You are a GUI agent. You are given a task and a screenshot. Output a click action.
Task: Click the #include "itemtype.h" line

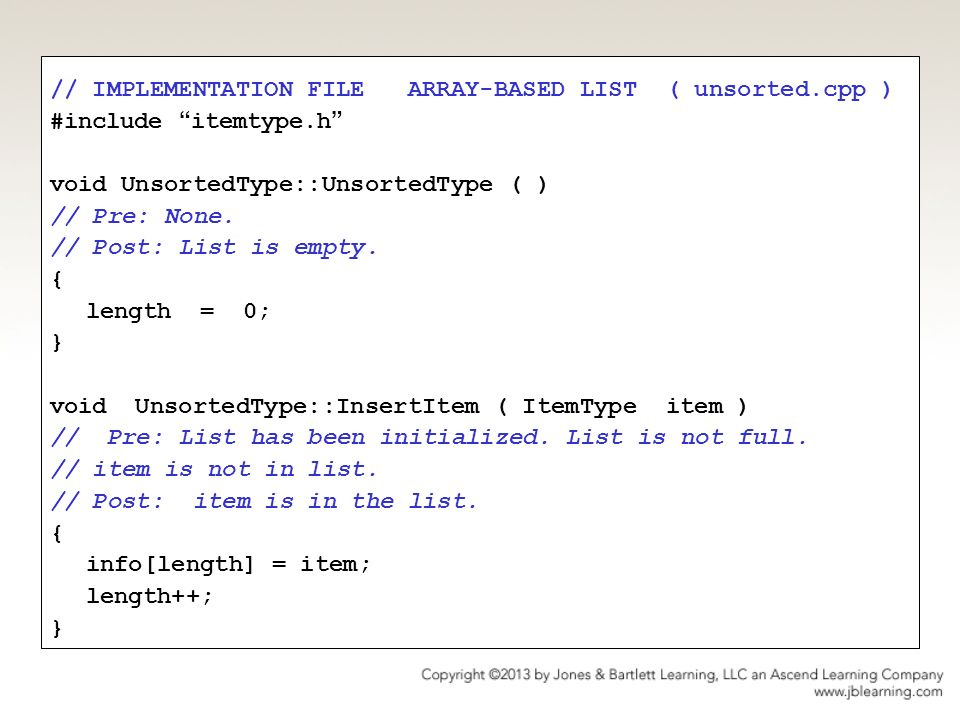(x=197, y=121)
